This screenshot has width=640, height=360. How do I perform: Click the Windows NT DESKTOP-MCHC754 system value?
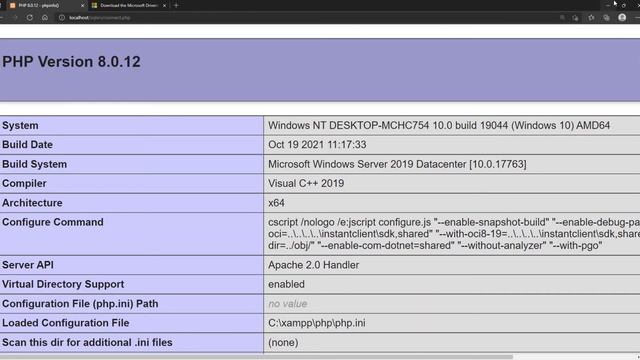click(439, 125)
